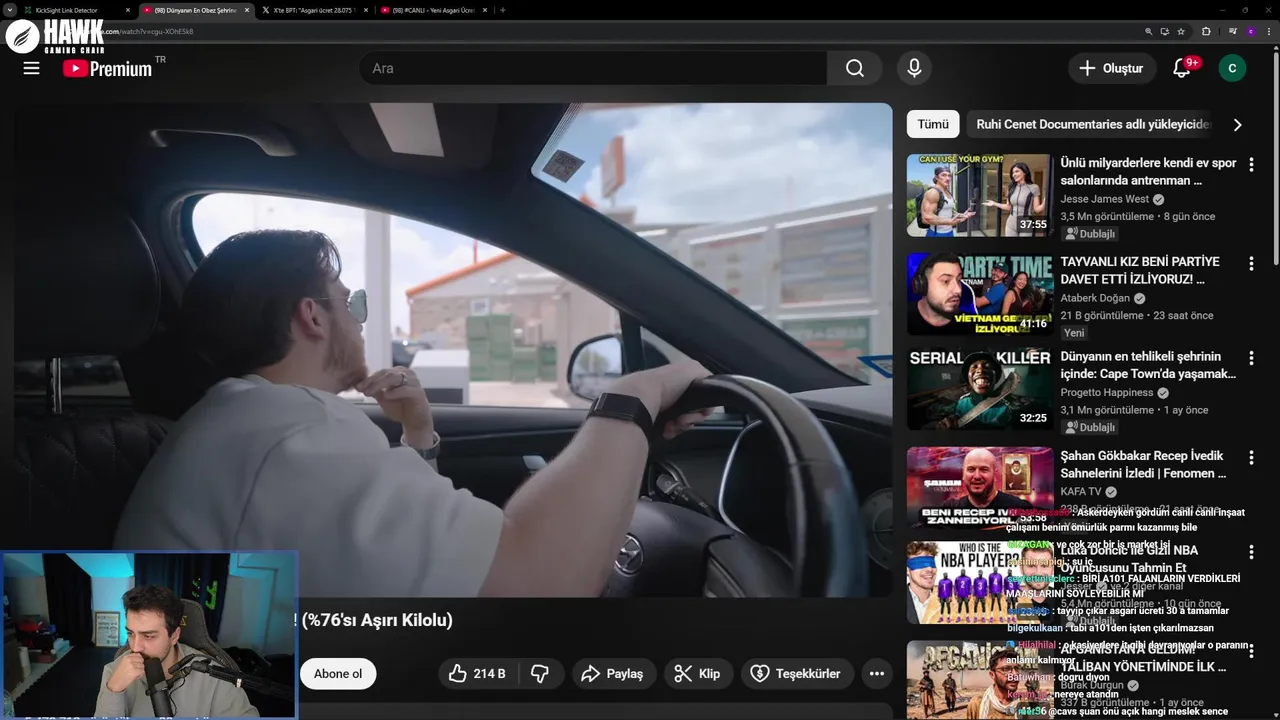Visit the Progetto Happiness channel
1280x720 pixels.
(1108, 393)
